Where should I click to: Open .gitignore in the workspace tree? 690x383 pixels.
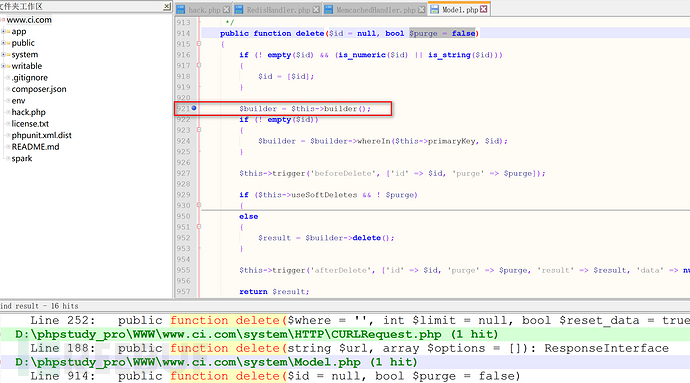point(29,77)
